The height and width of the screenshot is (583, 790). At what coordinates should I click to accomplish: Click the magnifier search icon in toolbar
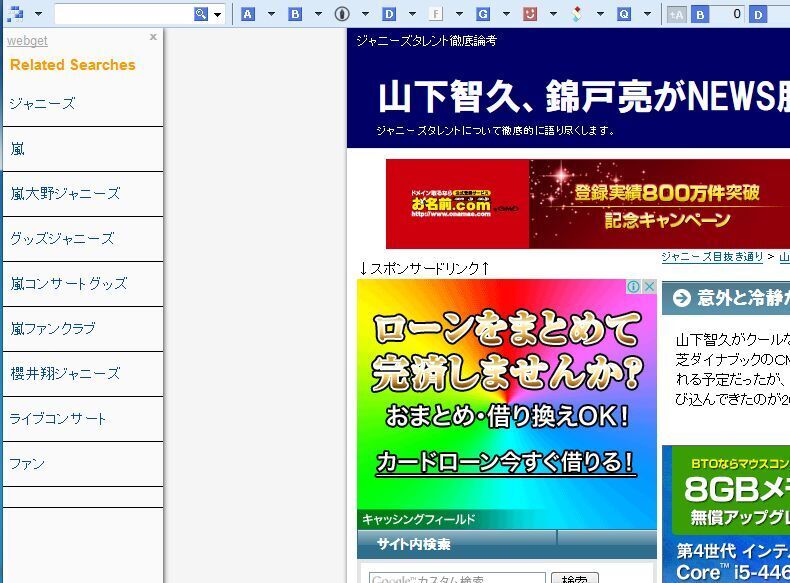[201, 14]
